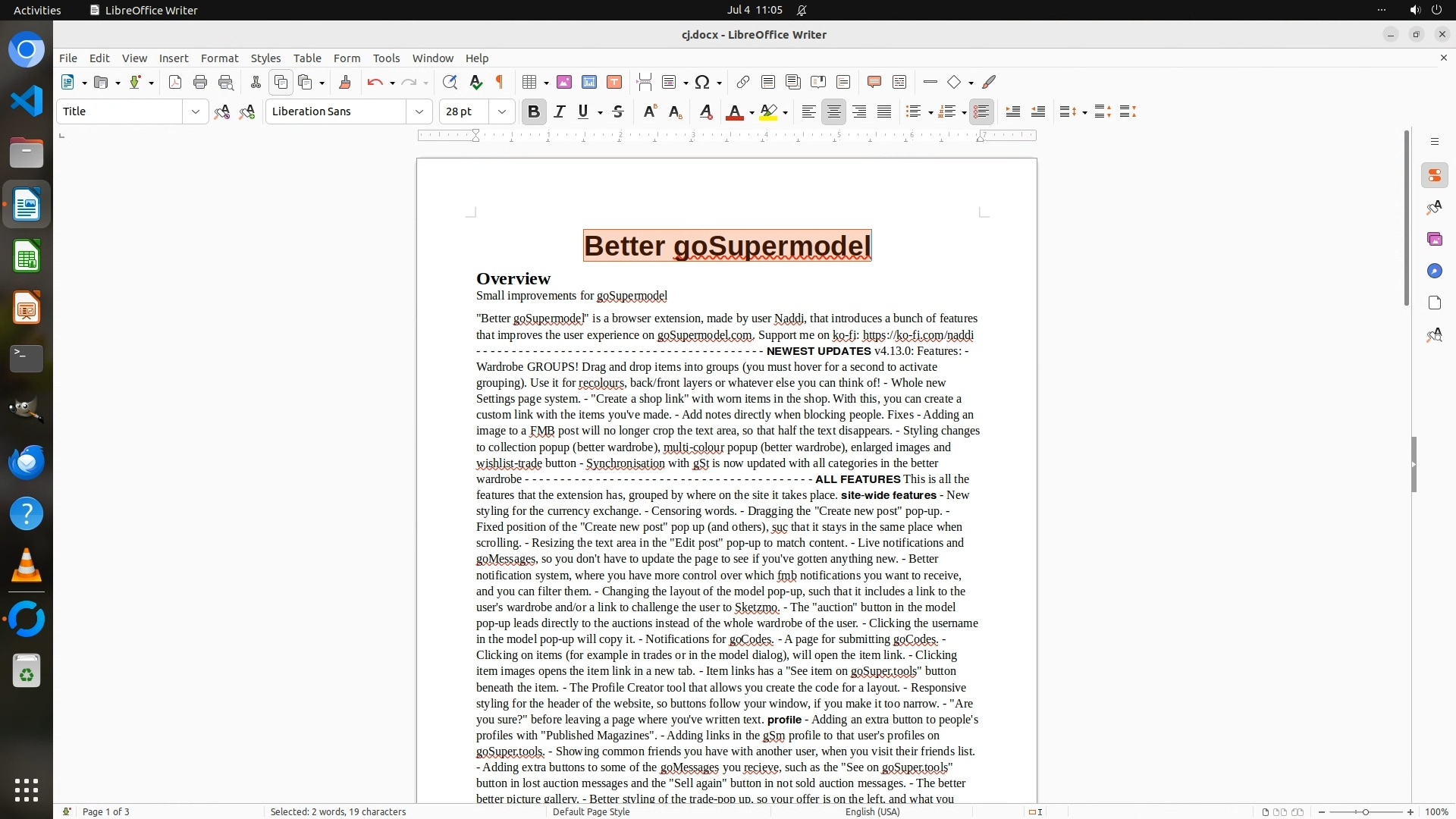The image size is (1456, 819).
Task: Open the Navigator panel in sidebar
Action: pos(1434,271)
